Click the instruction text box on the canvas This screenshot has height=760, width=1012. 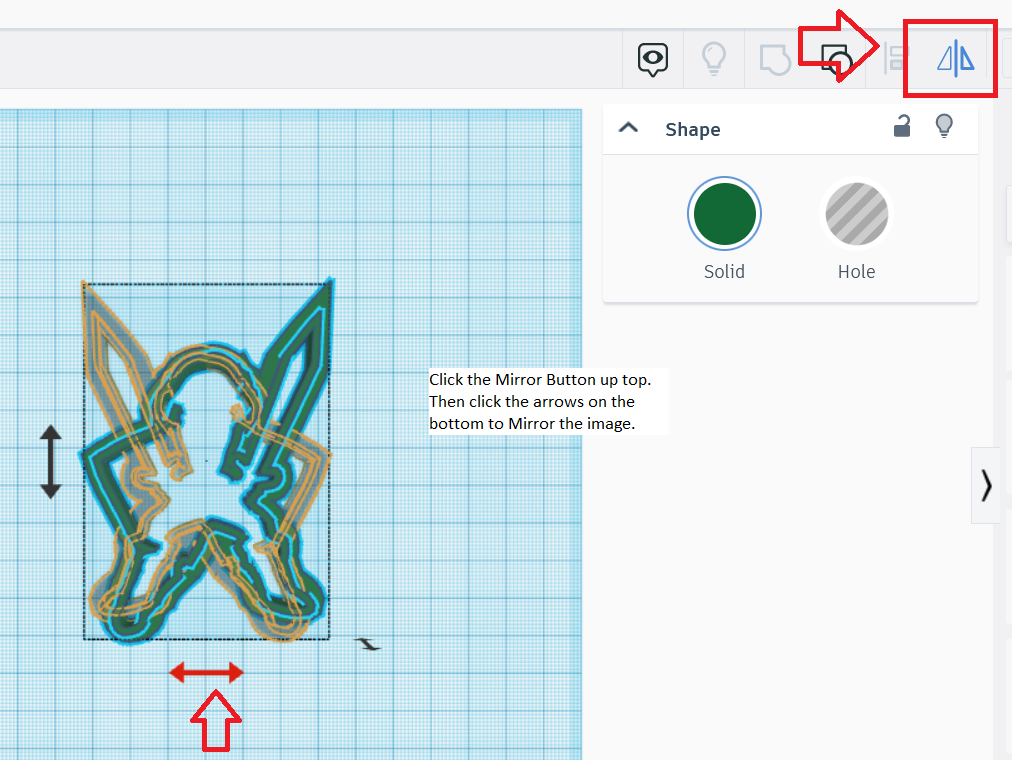click(547, 401)
